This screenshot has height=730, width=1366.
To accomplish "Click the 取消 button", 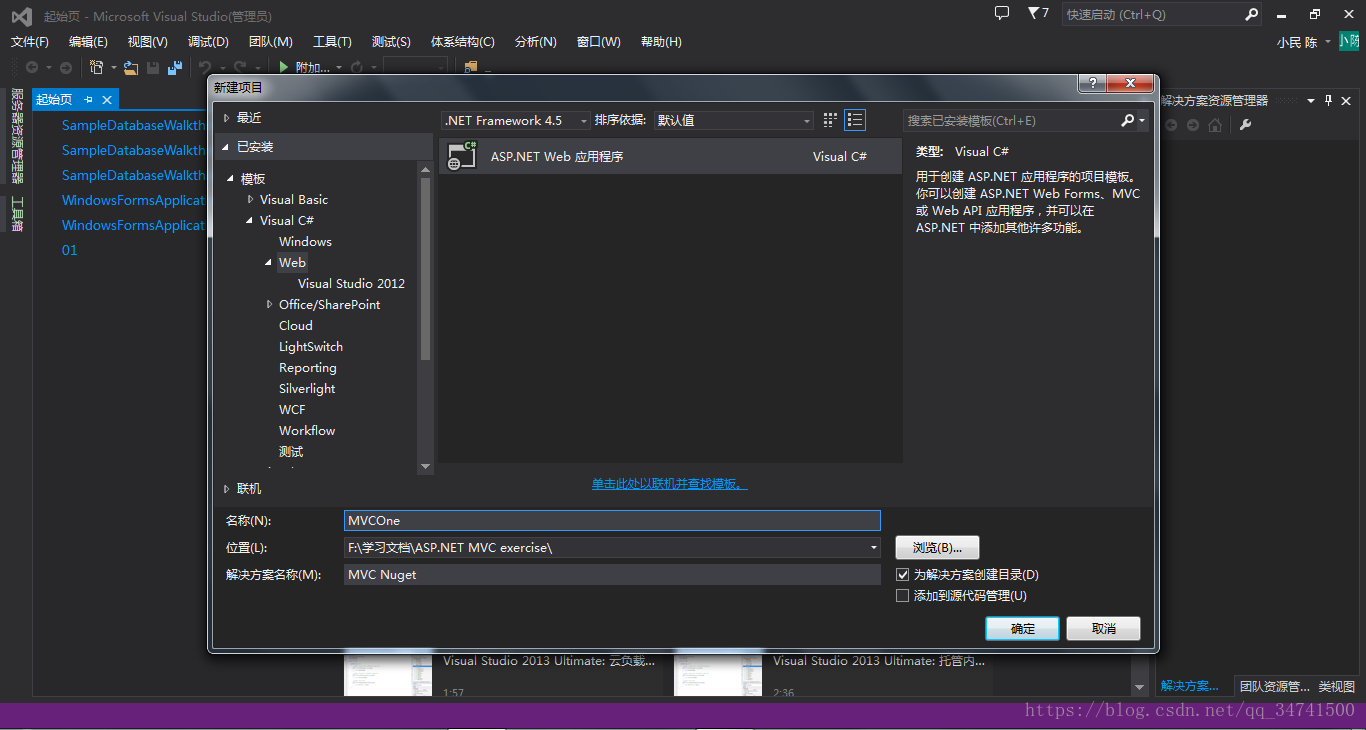I will click(1103, 628).
